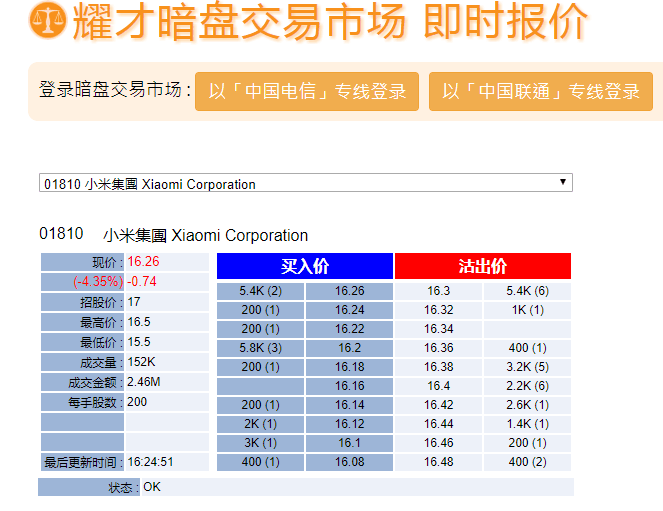Log in via 中国电信 dedicated line
663x511 pixels.
coord(307,91)
